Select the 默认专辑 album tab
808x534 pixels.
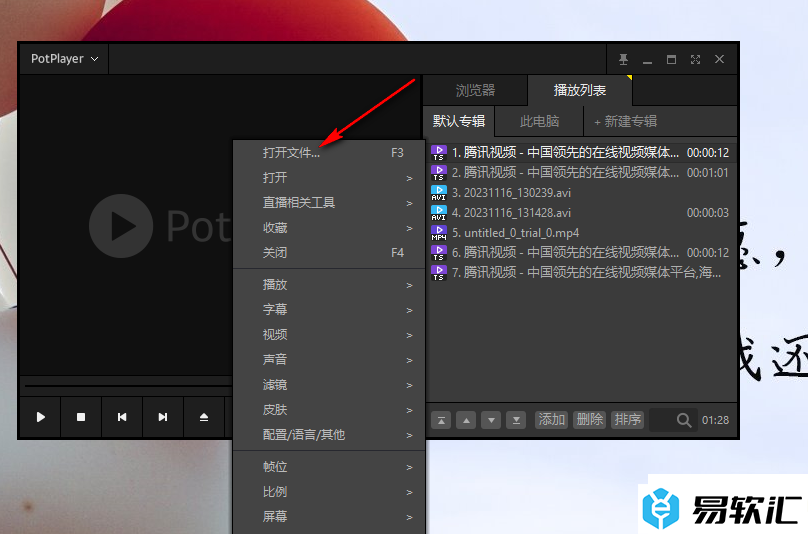pyautogui.click(x=459, y=121)
